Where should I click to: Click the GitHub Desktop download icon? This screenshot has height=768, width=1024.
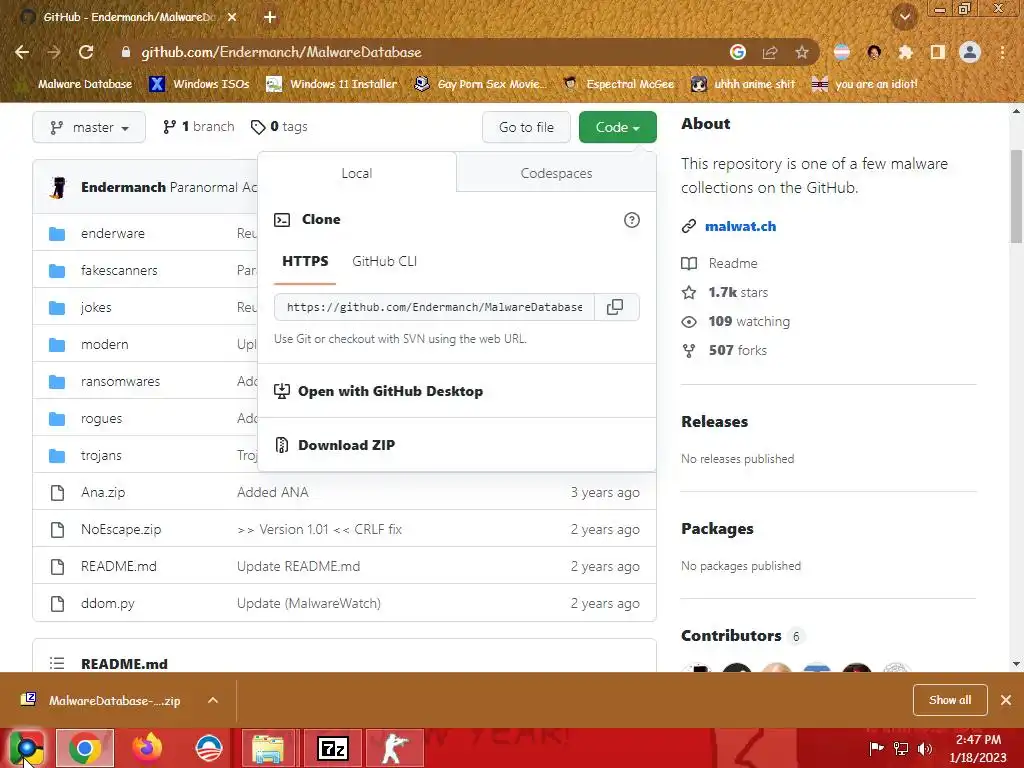(x=281, y=391)
